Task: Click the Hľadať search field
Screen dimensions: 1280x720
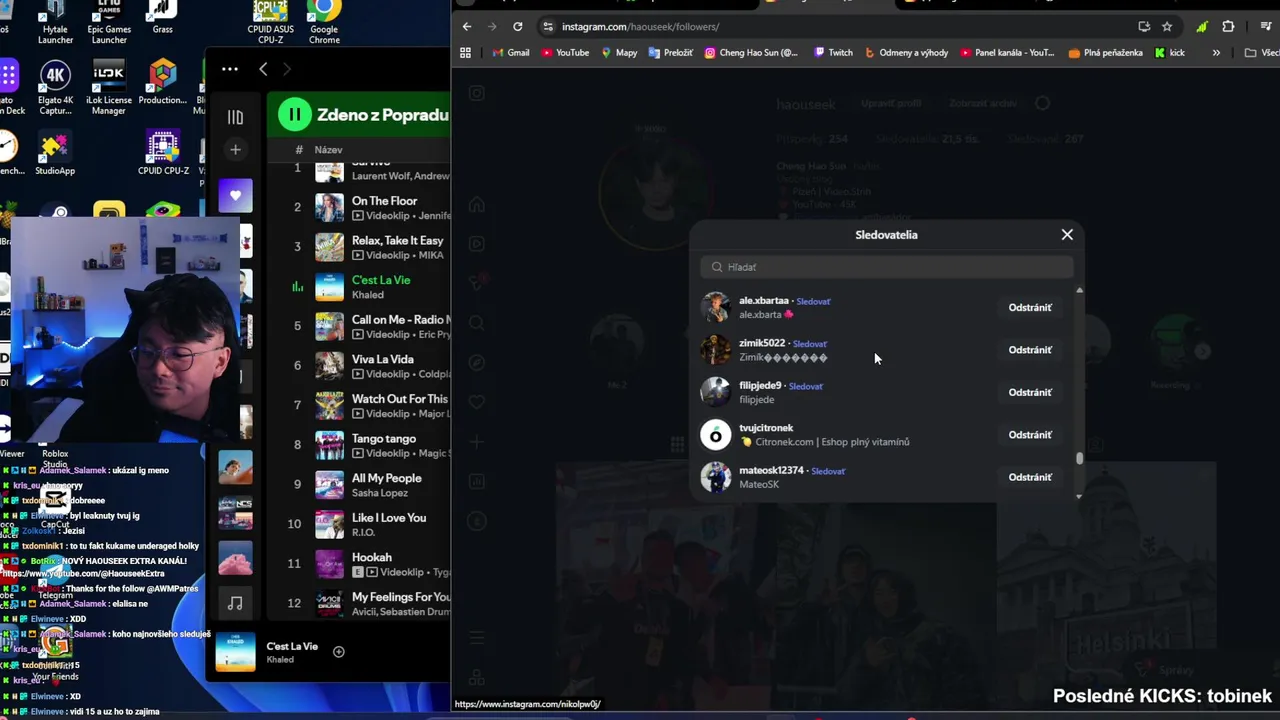Action: (887, 267)
